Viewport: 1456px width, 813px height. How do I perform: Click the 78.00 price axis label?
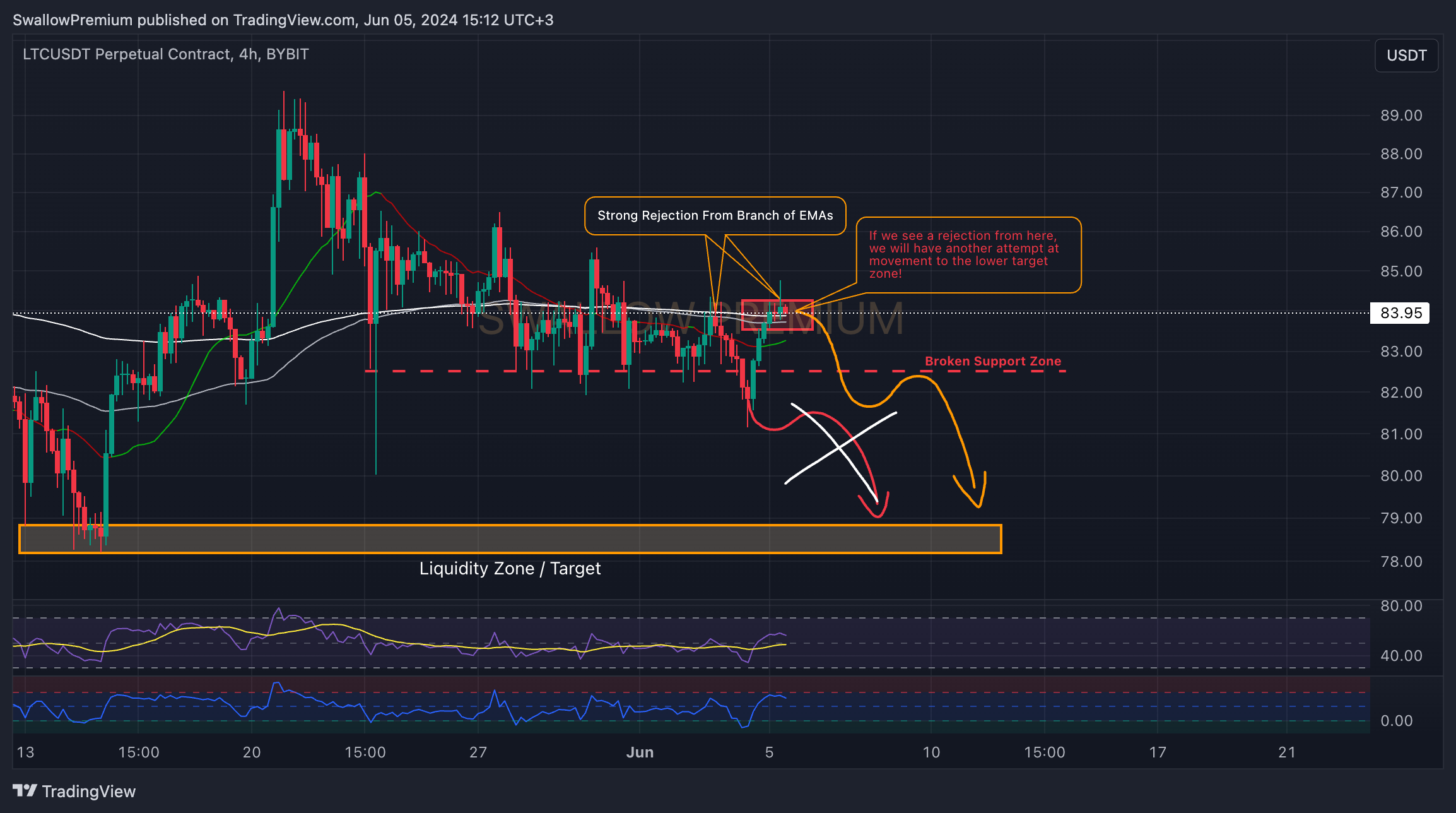point(1401,562)
